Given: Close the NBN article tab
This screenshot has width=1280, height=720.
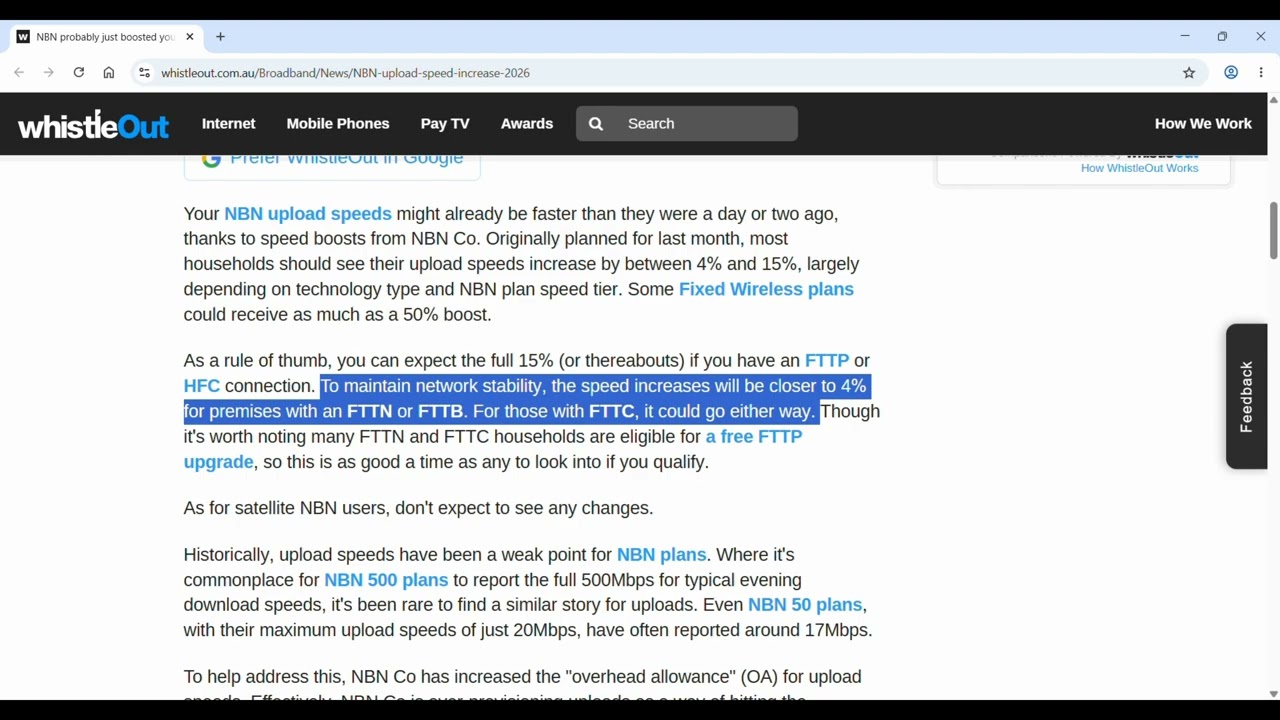Looking at the screenshot, I should (x=190, y=37).
